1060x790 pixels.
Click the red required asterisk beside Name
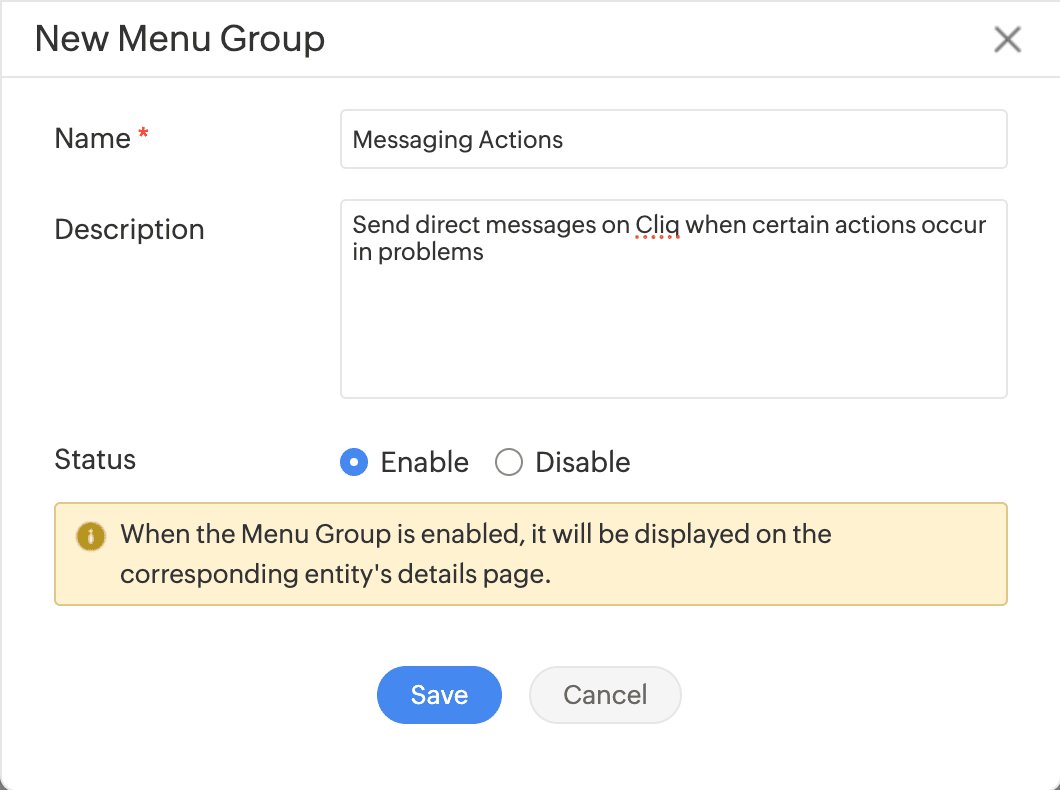[143, 136]
